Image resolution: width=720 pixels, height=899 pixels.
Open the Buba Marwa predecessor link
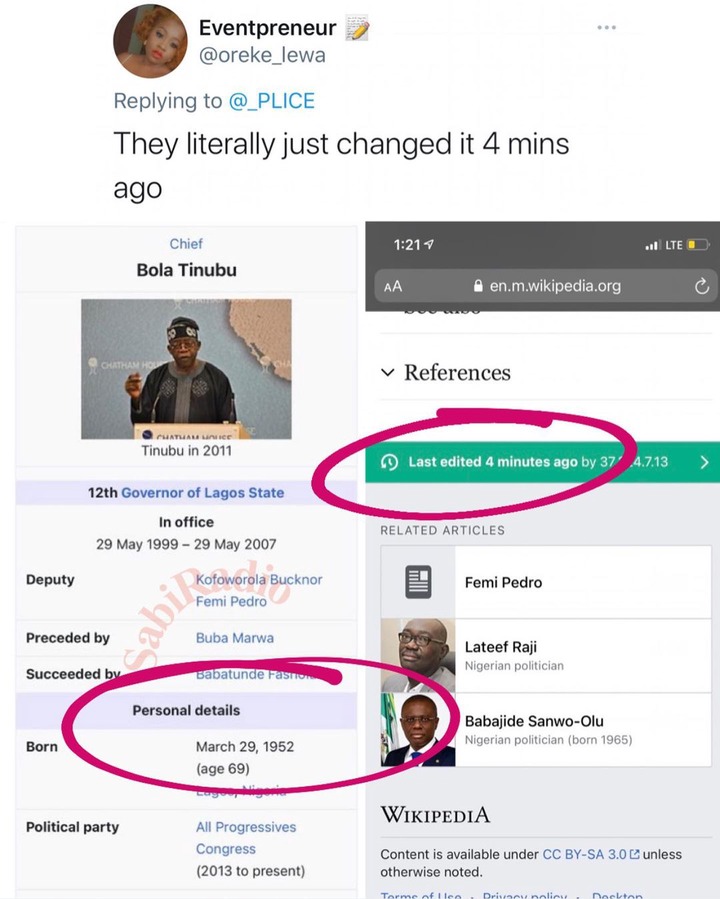[235, 638]
